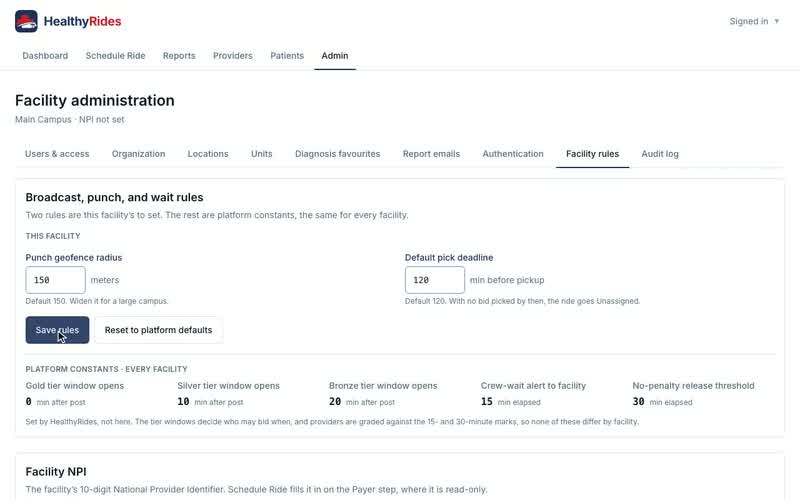Focus the Punch geofence radius field

click(x=56, y=280)
